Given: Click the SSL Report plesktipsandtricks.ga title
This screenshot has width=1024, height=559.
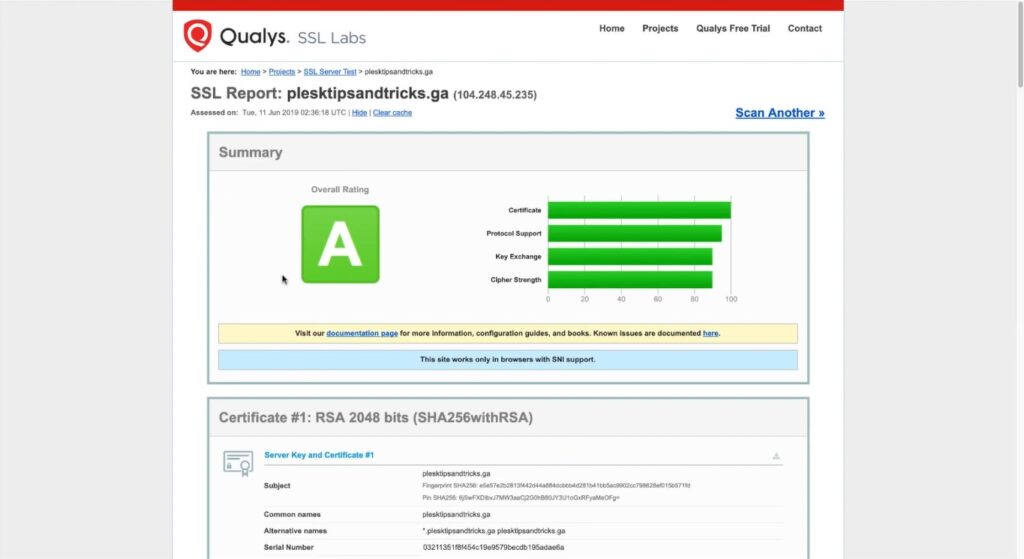Looking at the screenshot, I should [x=319, y=93].
